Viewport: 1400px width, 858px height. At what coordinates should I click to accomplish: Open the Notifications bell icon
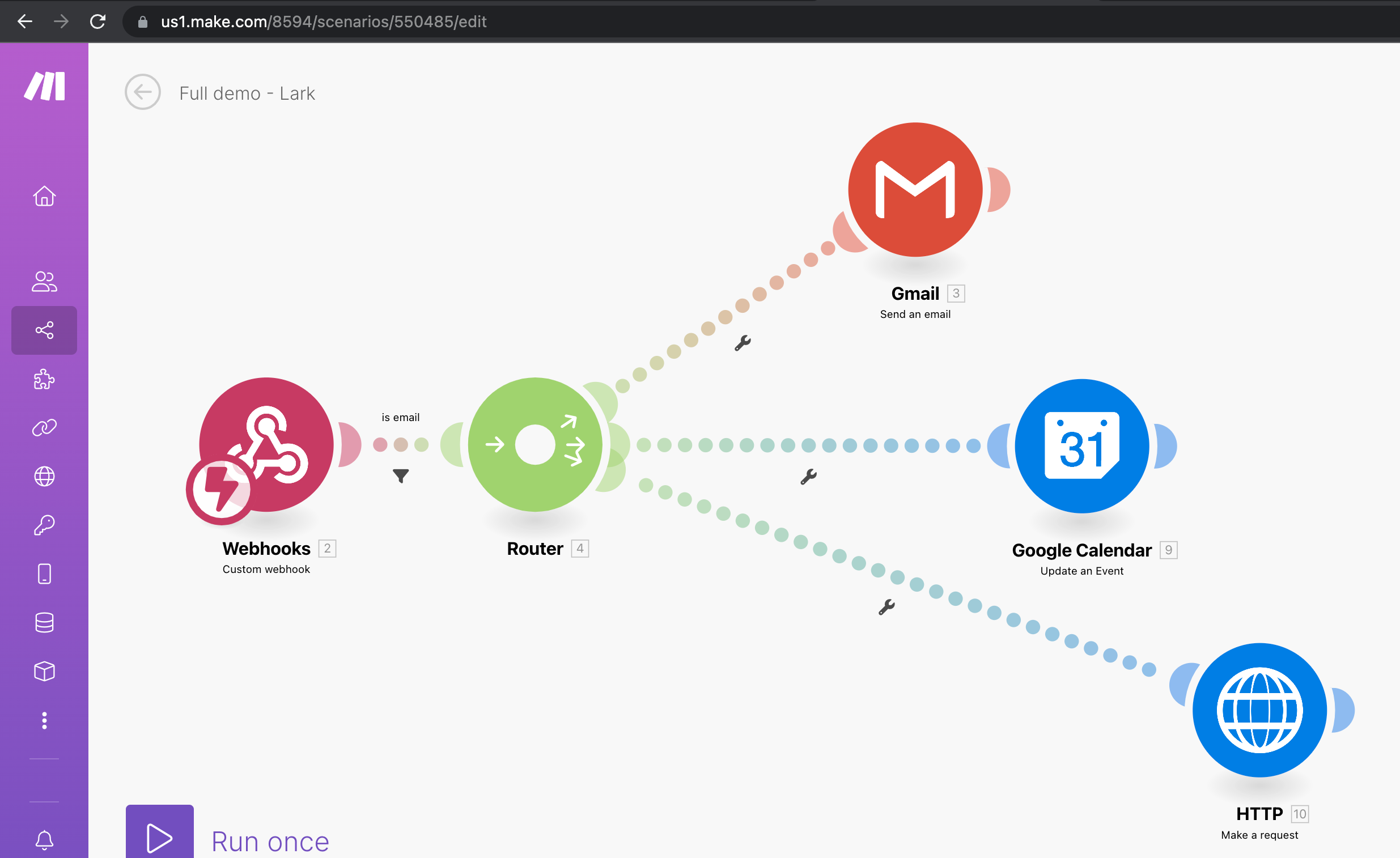point(44,840)
